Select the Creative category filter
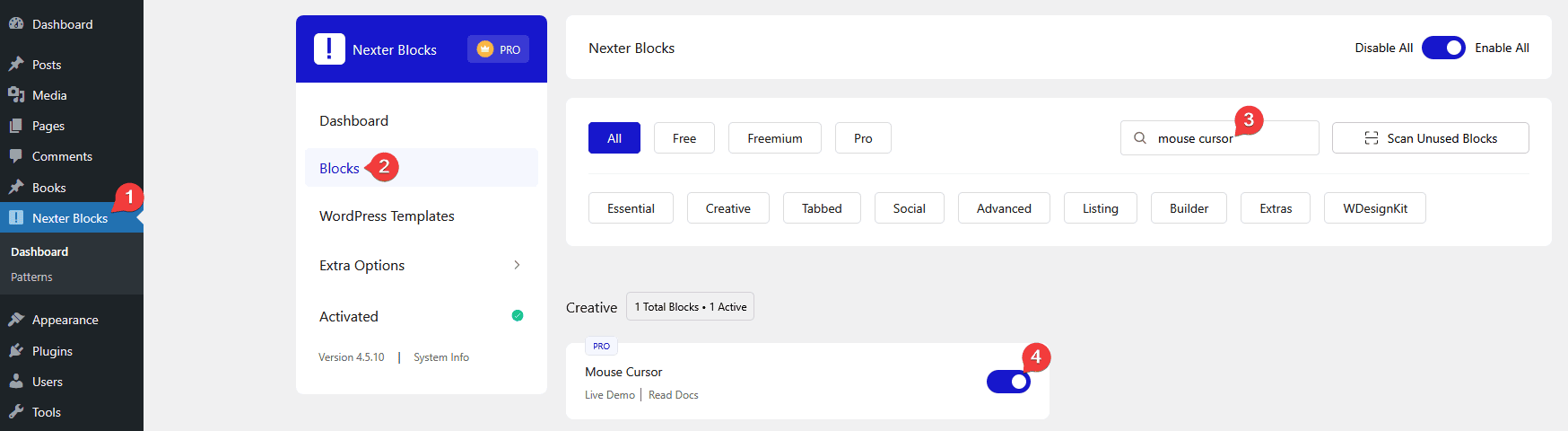This screenshot has width=1568, height=431. point(727,208)
